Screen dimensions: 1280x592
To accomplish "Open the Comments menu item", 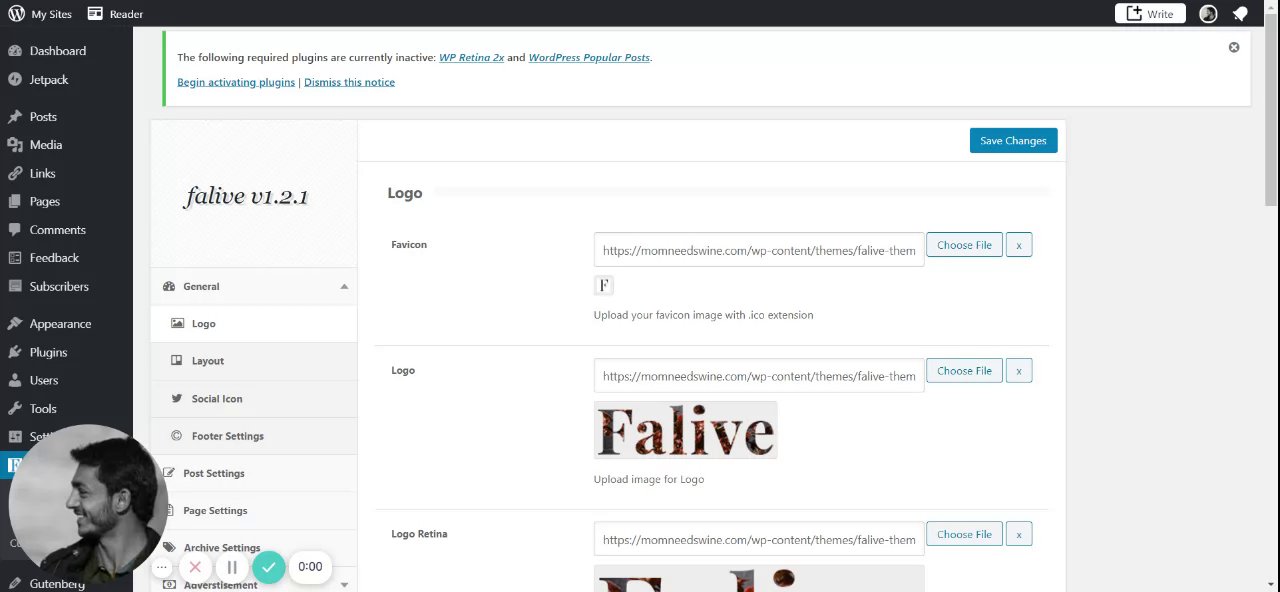I will point(66,230).
